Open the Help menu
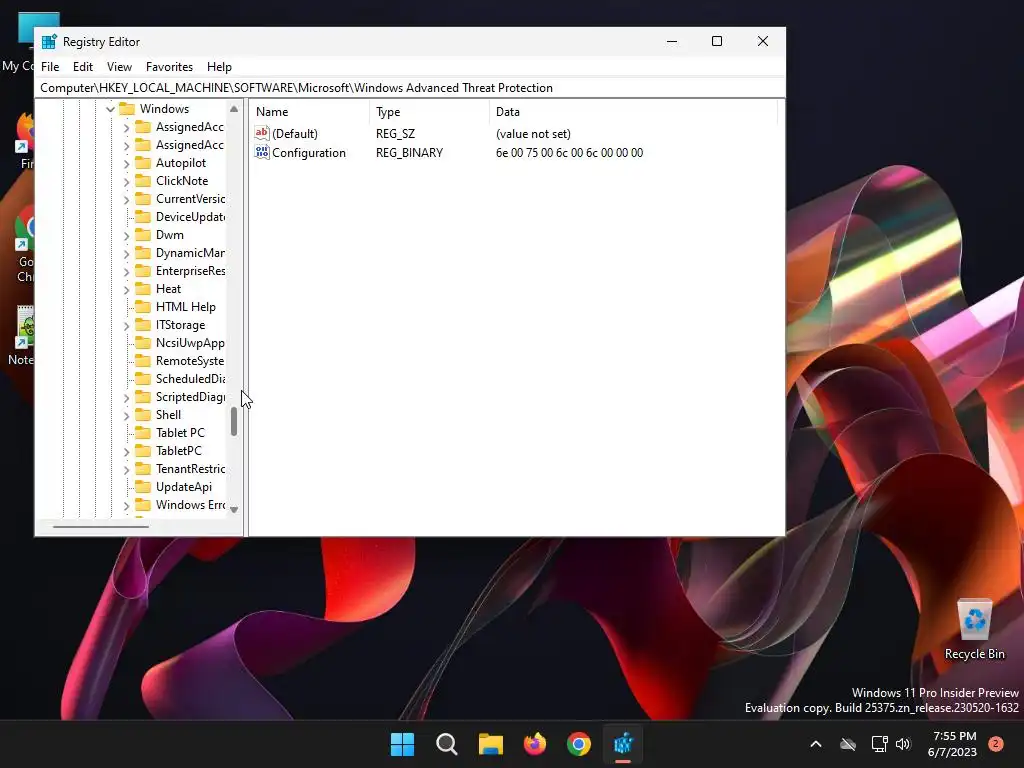 [219, 67]
